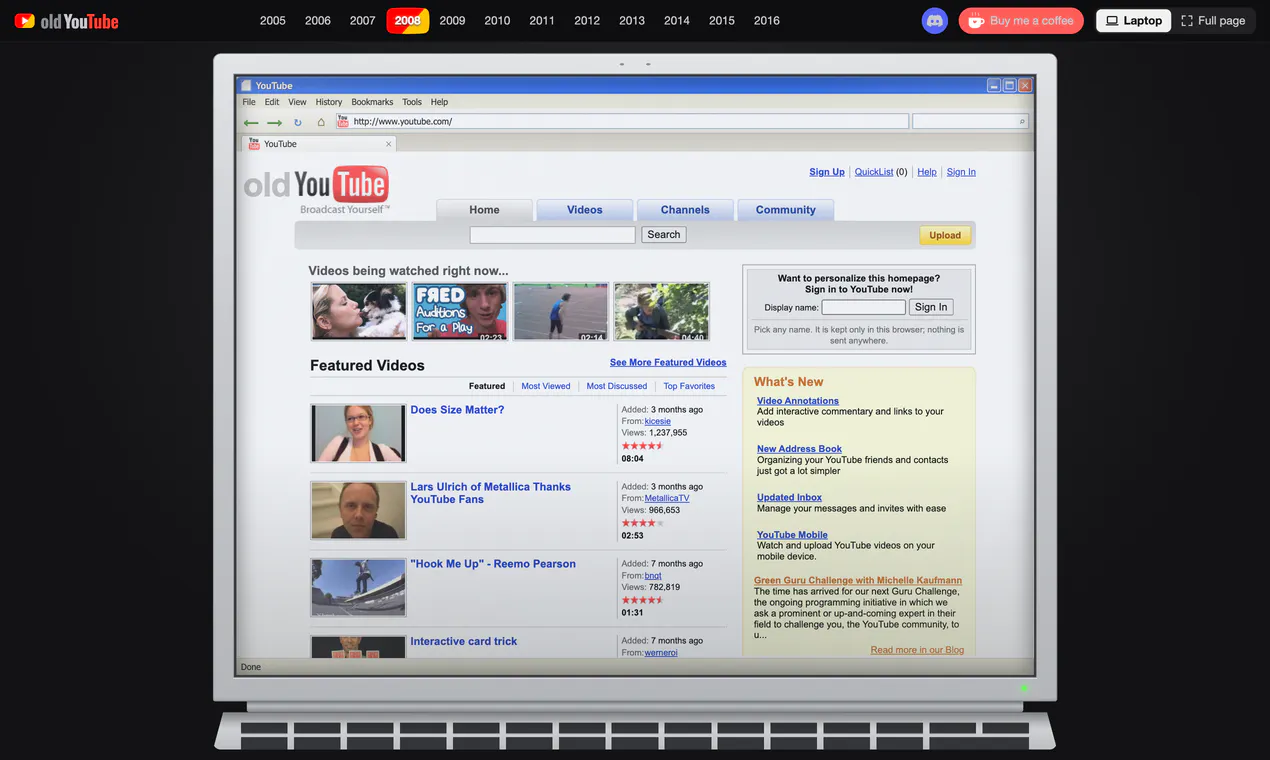1270x760 pixels.
Task: Click the MetallicaTV uploader link
Action: 667,498
